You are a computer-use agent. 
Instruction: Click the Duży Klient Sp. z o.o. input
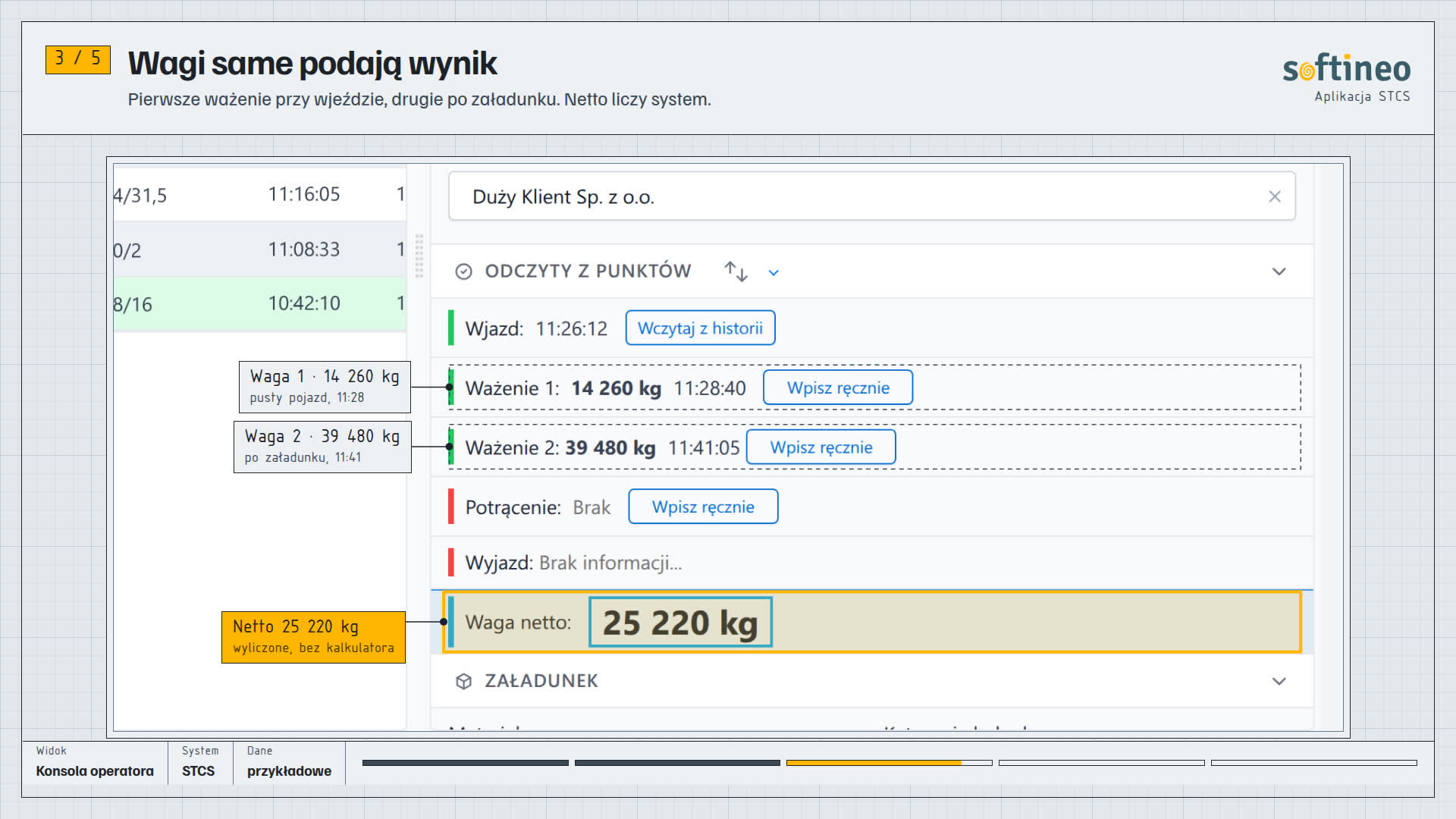tap(871, 196)
